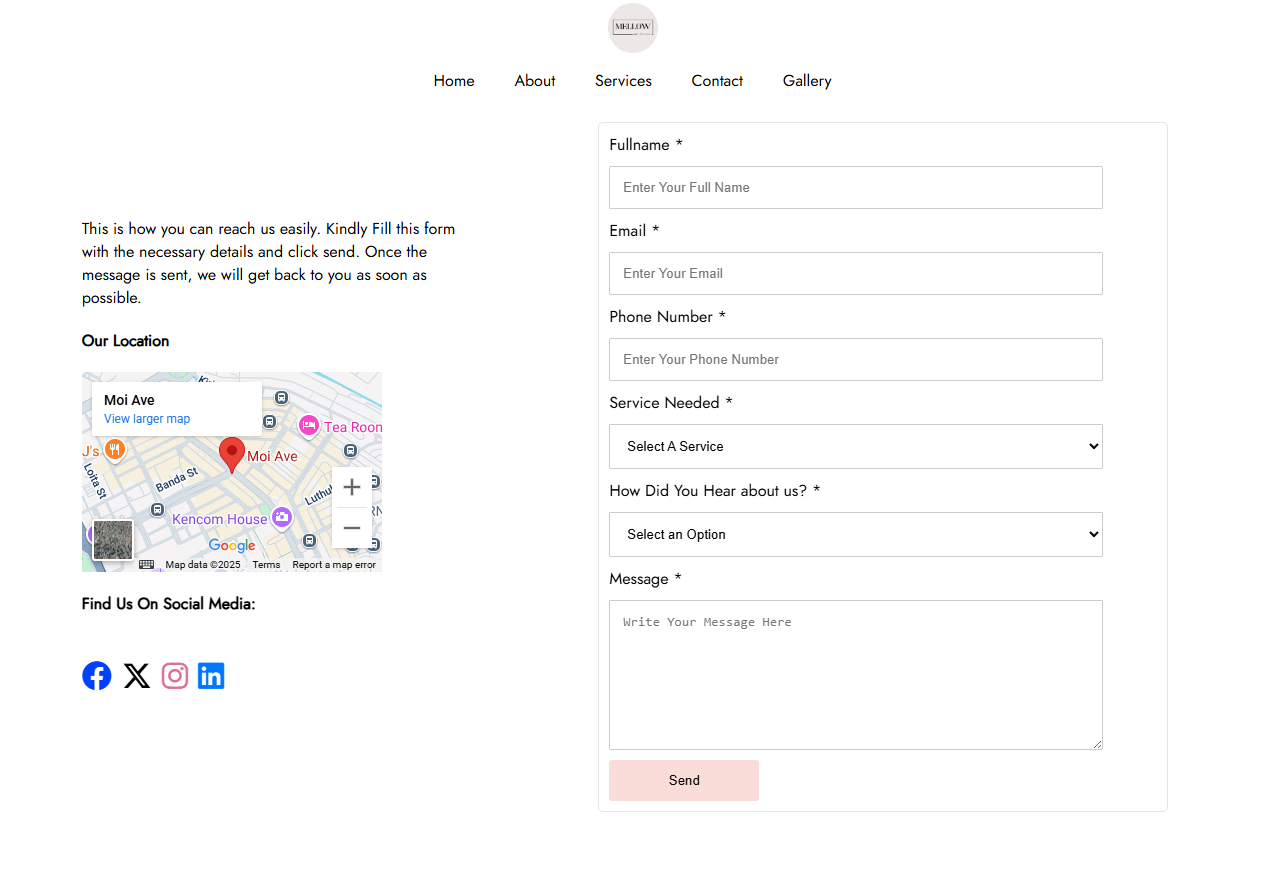Click the X (Twitter) icon
The image size is (1263, 883).
point(136,675)
